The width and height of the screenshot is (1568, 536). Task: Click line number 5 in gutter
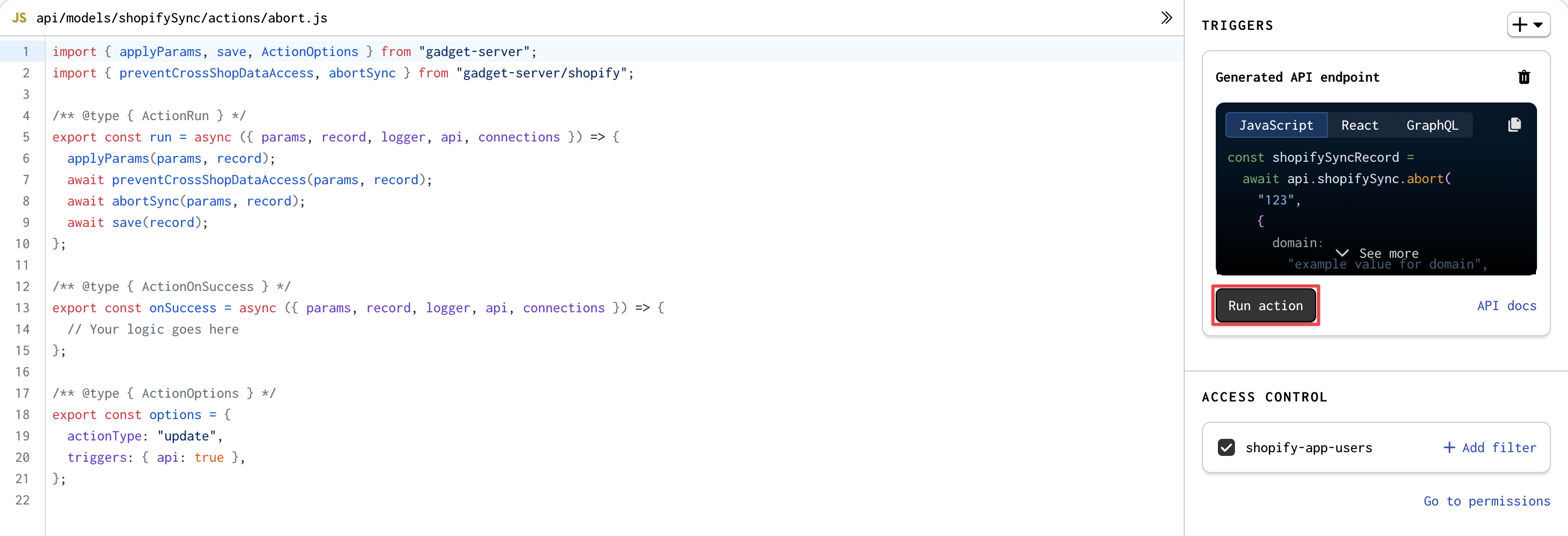26,137
